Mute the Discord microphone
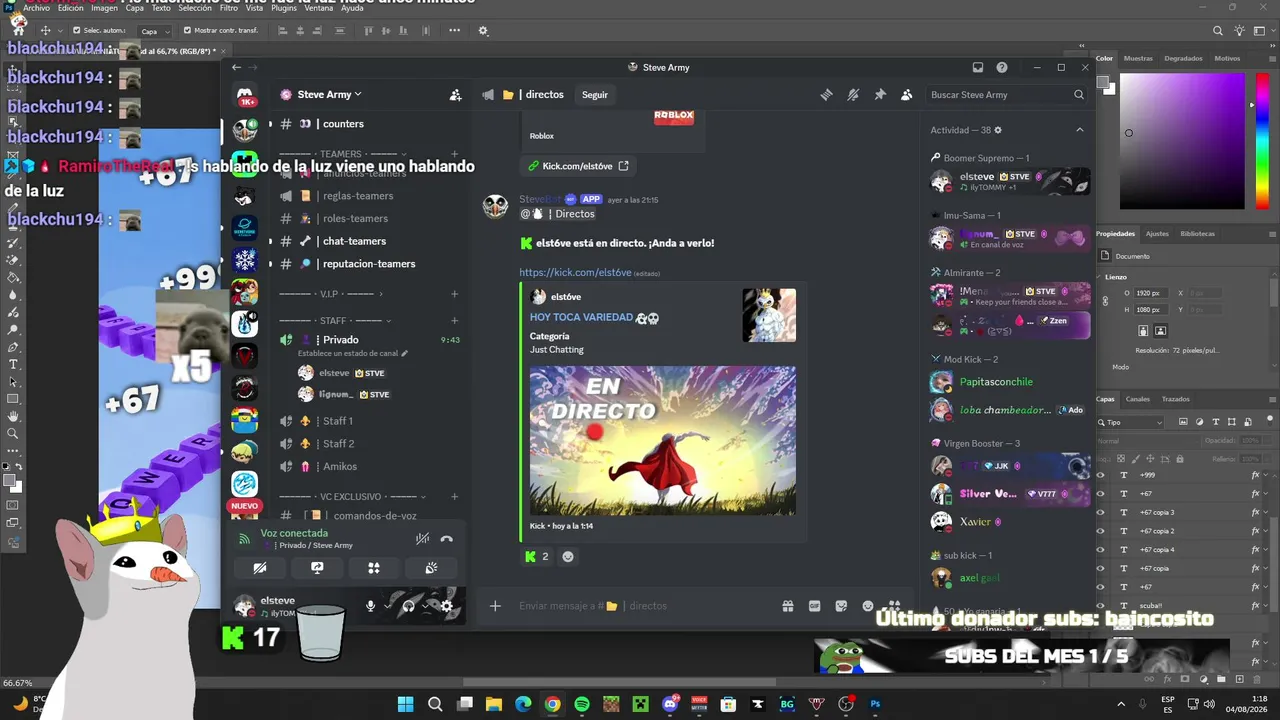This screenshot has width=1280, height=720. coord(370,606)
